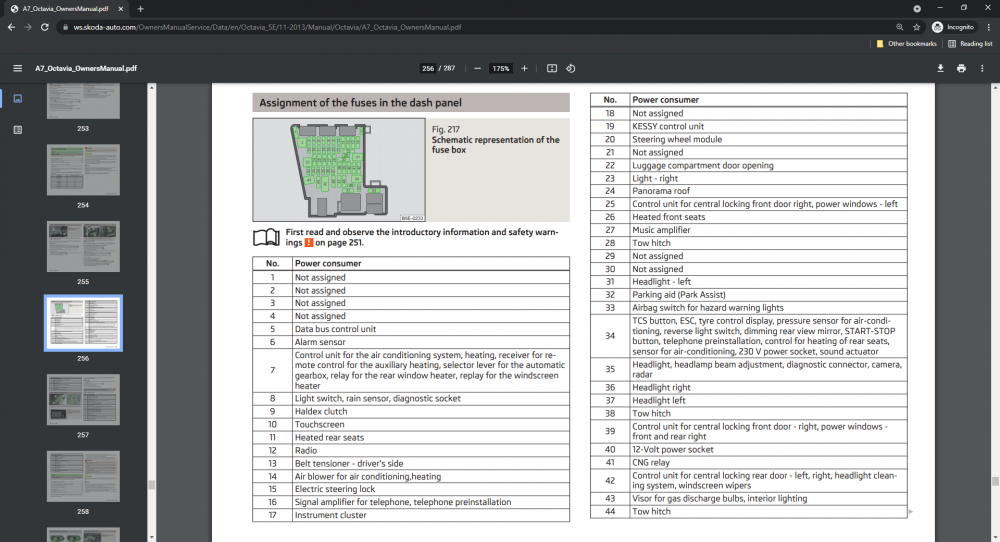Open the Reading list
1000x542 pixels.
tap(970, 44)
